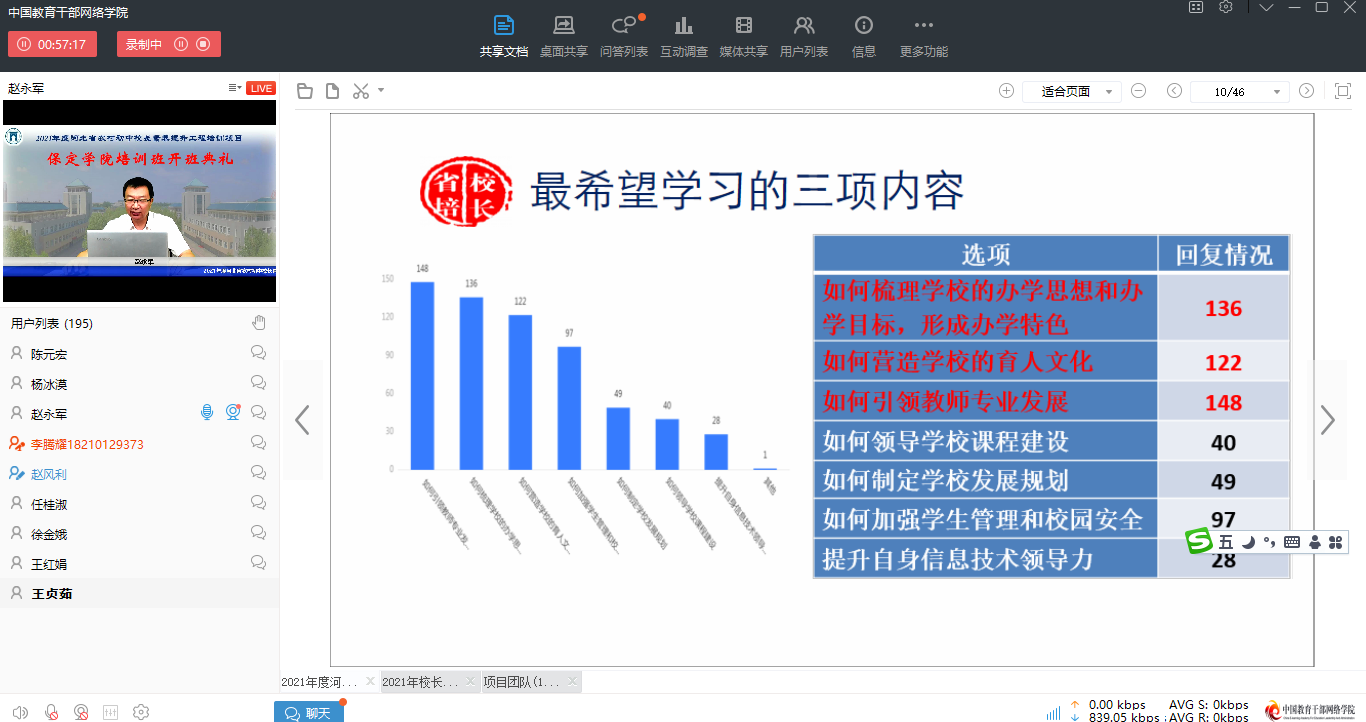The height and width of the screenshot is (722, 1366).
Task: Enter fullscreen mode for the document
Action: coord(1343,91)
